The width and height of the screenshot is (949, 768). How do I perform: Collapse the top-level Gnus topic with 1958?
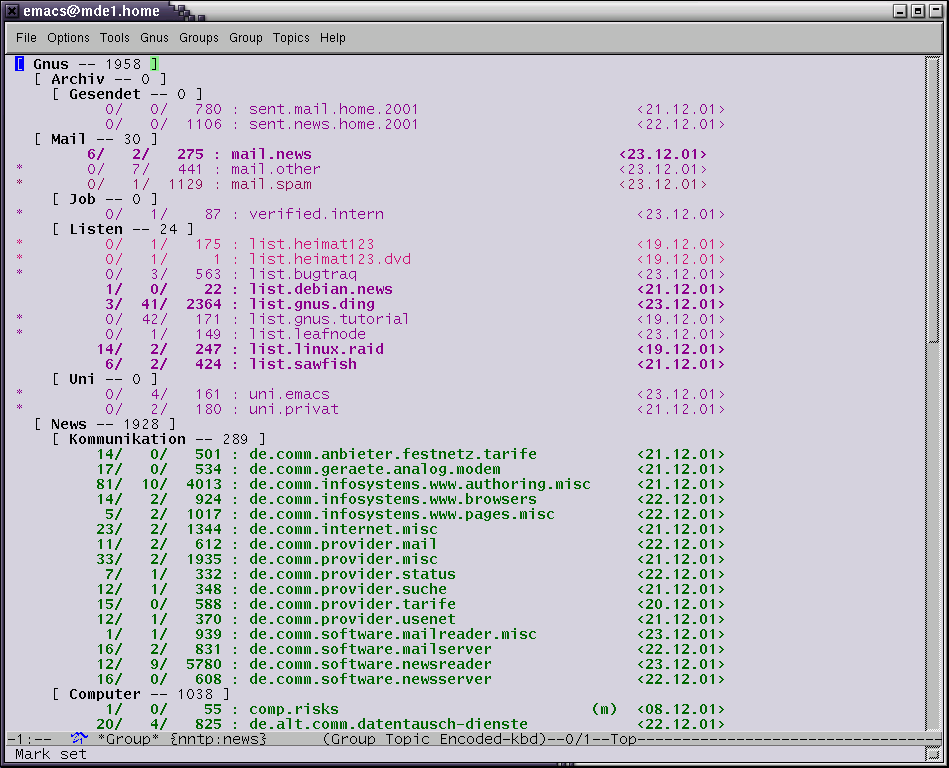click(87, 64)
